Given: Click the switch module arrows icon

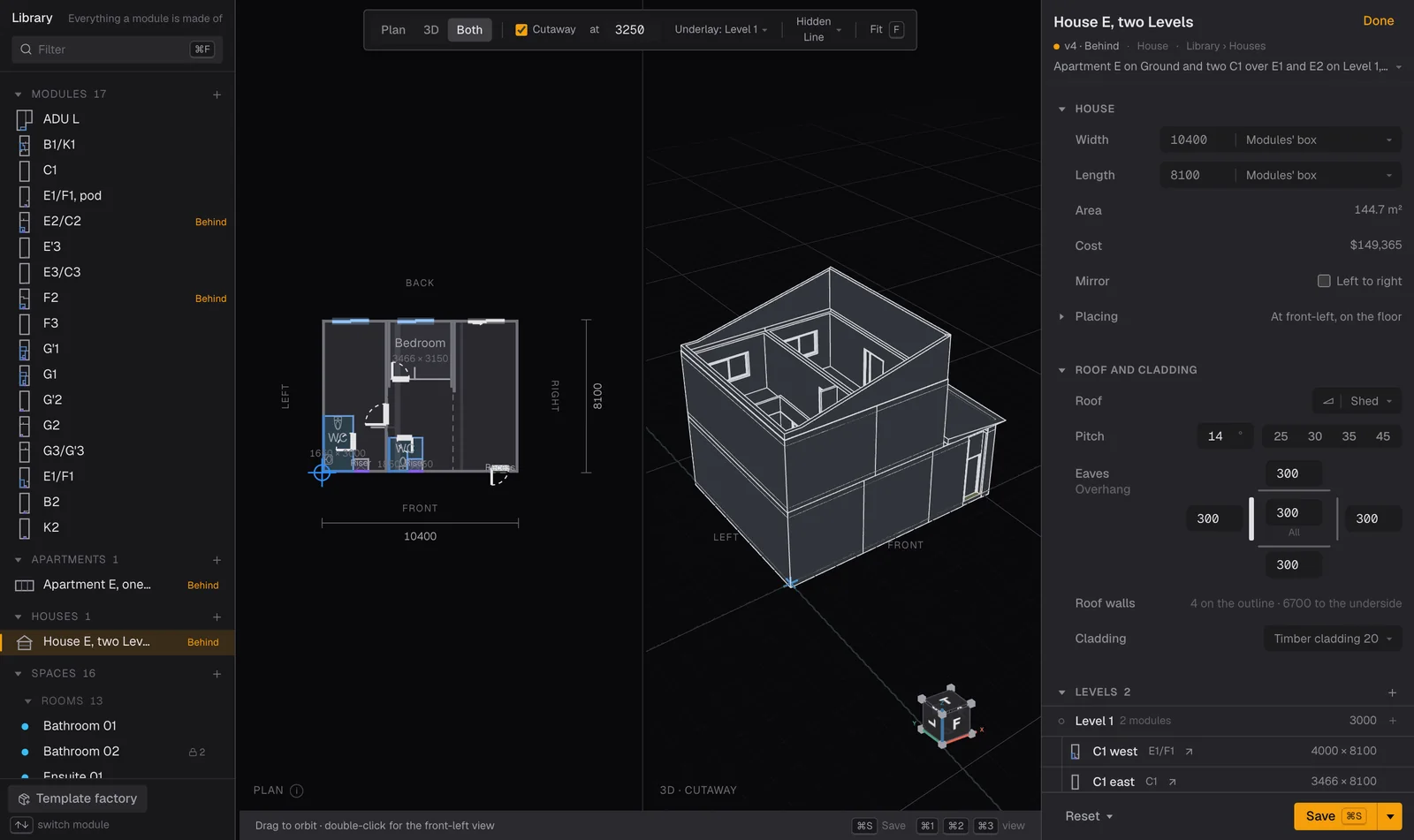Looking at the screenshot, I should [22, 825].
